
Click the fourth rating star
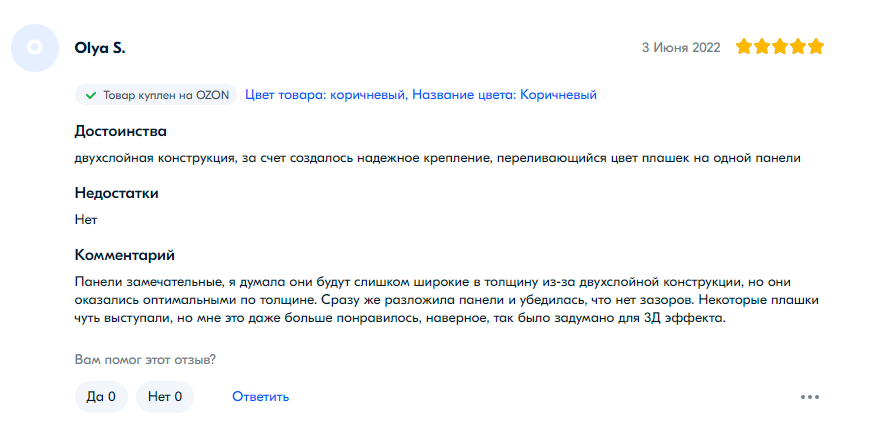point(798,47)
